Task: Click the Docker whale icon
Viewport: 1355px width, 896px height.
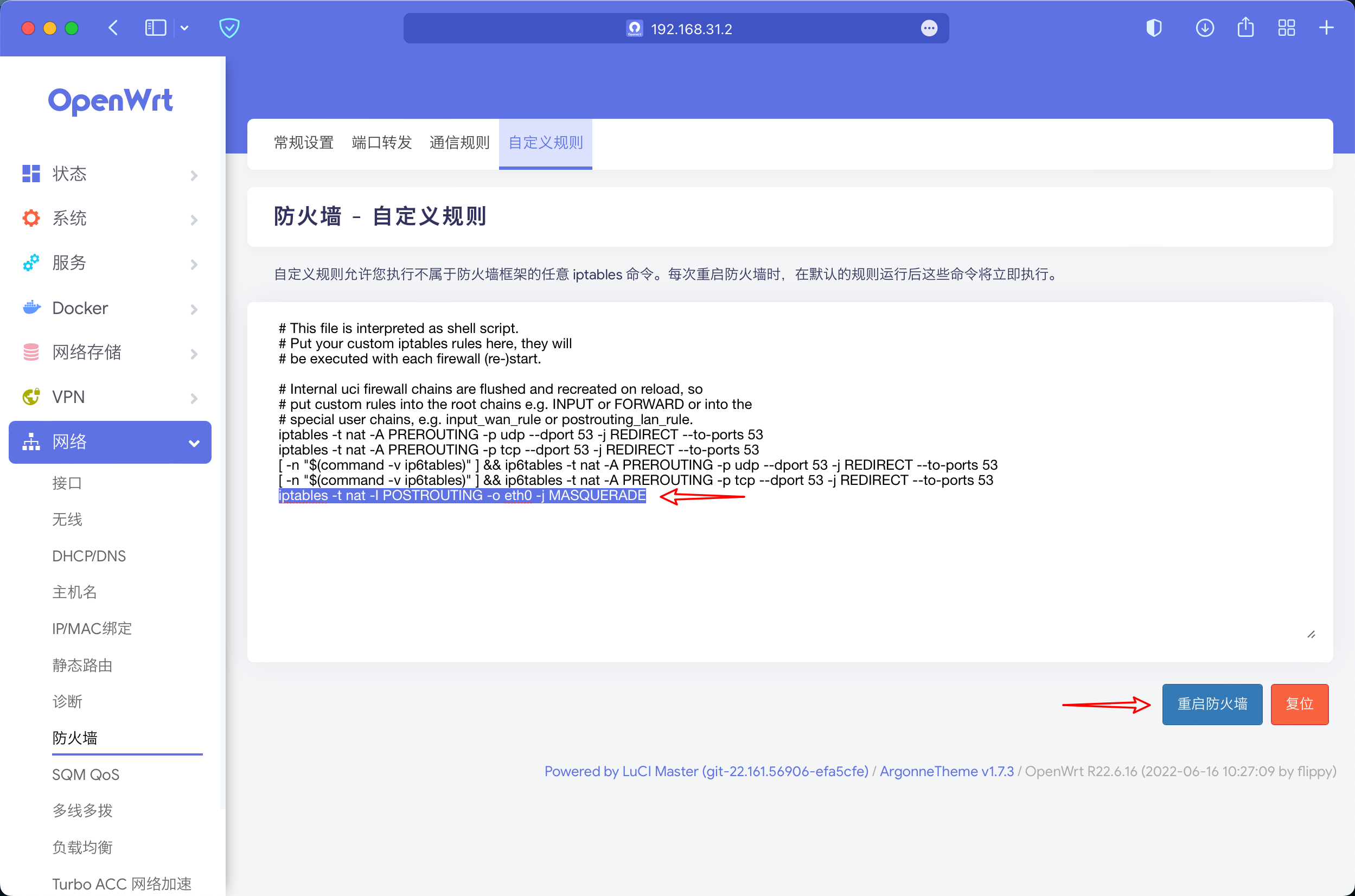Action: (x=31, y=308)
